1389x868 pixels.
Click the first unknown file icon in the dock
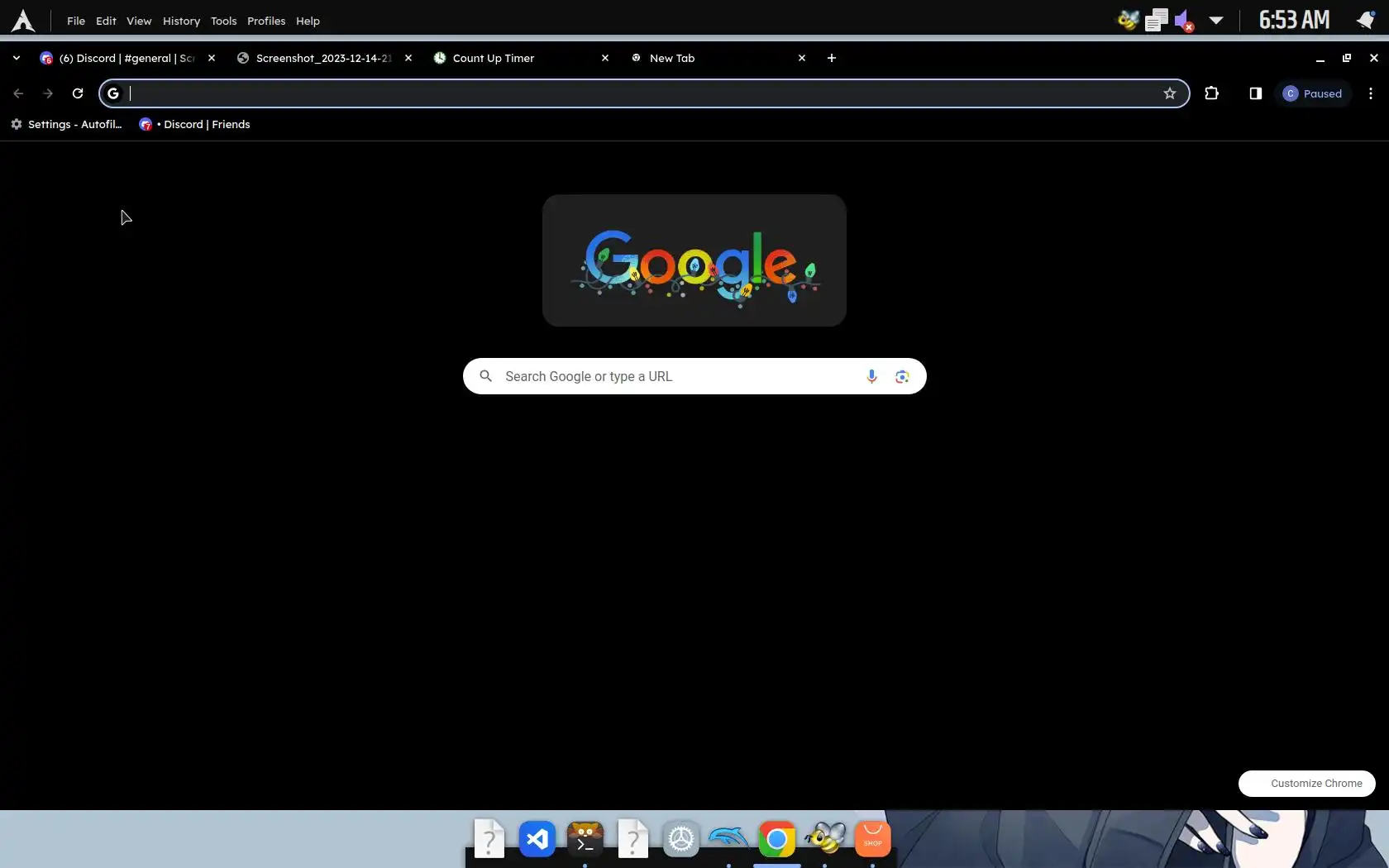click(489, 840)
